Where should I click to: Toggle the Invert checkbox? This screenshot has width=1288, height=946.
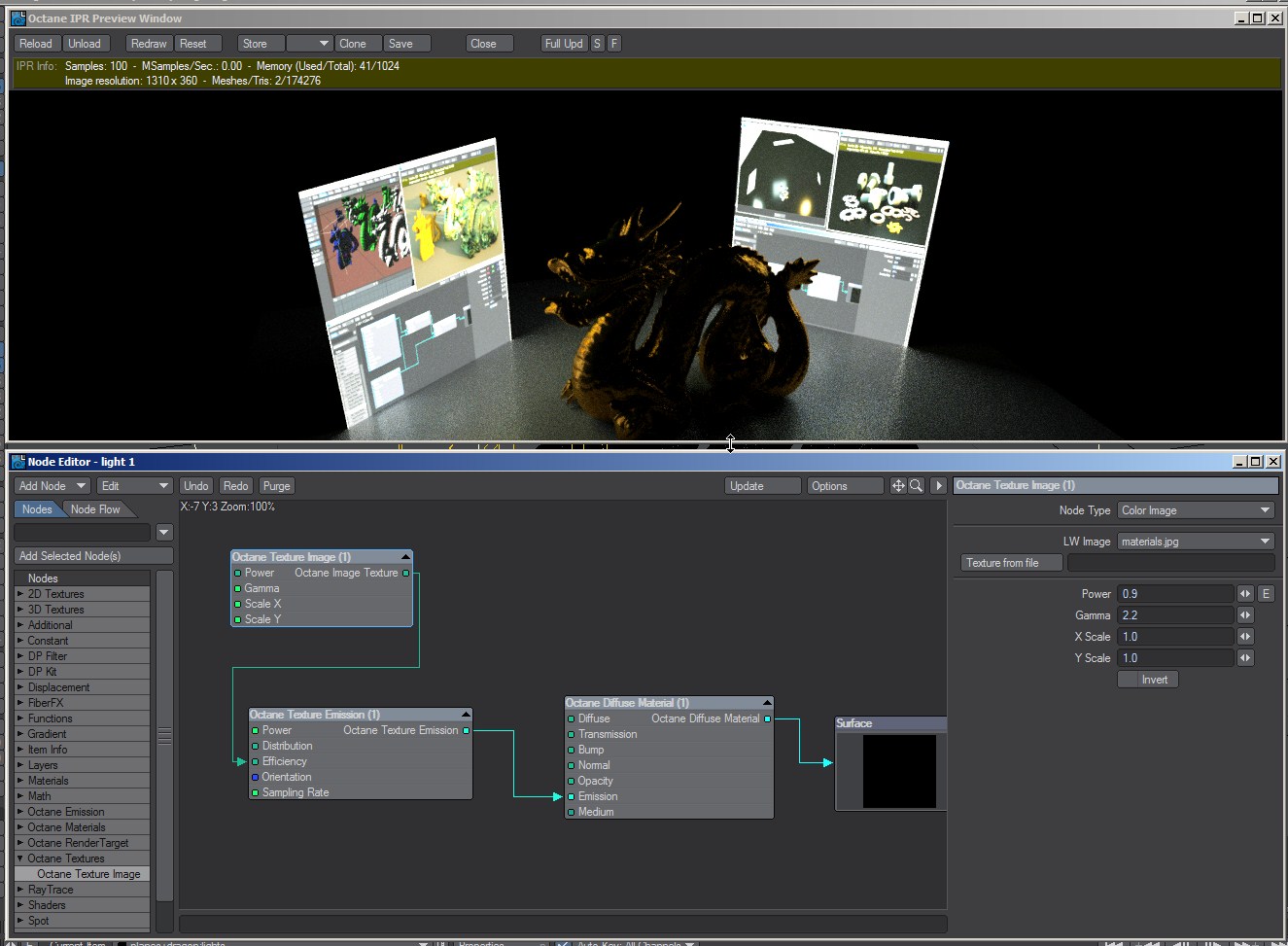(1148, 680)
